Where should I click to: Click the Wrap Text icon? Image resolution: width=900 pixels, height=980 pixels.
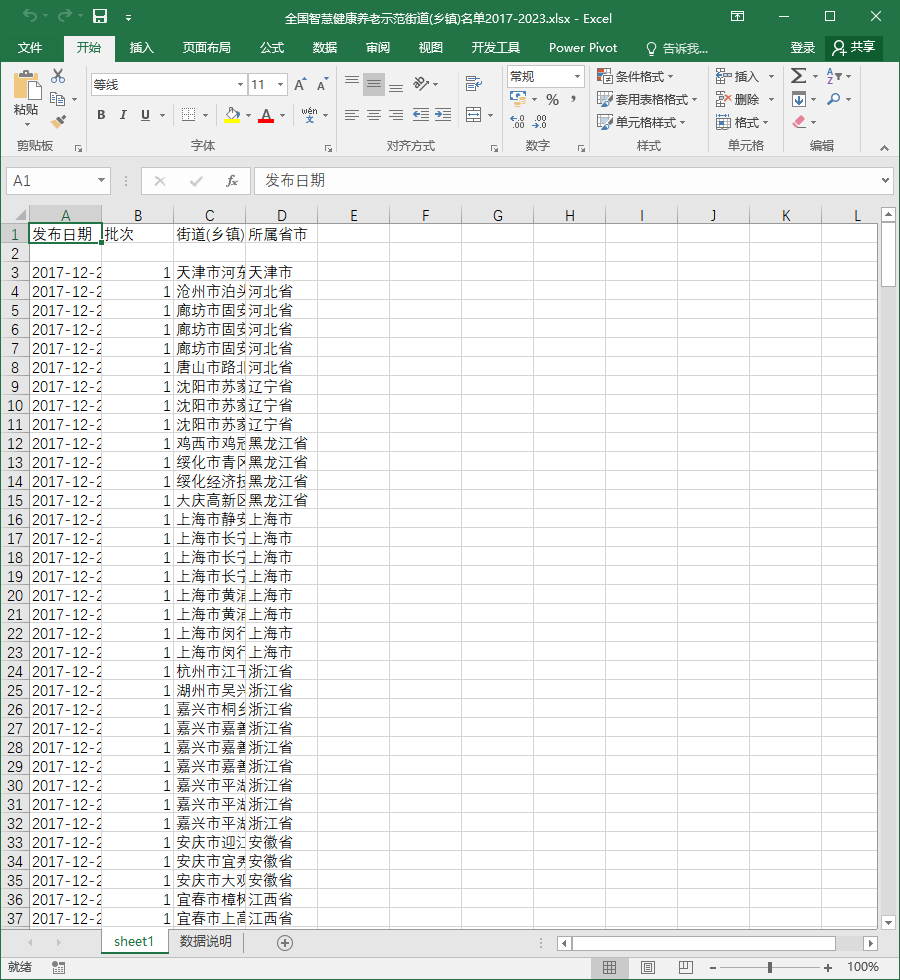[474, 83]
